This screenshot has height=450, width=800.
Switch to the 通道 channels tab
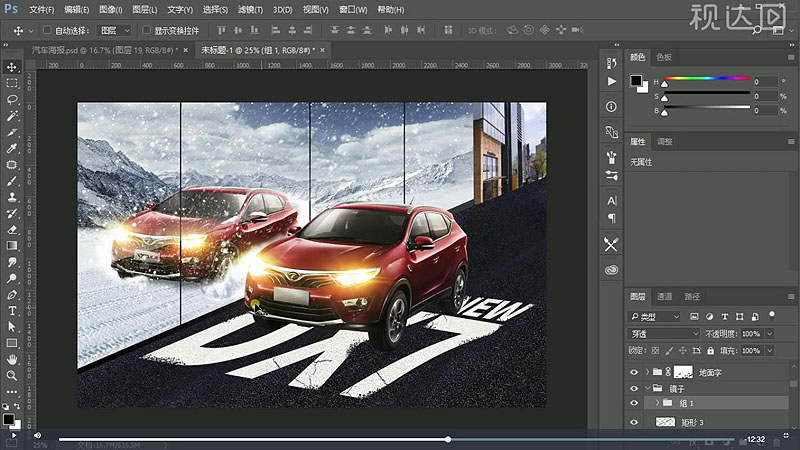point(664,296)
